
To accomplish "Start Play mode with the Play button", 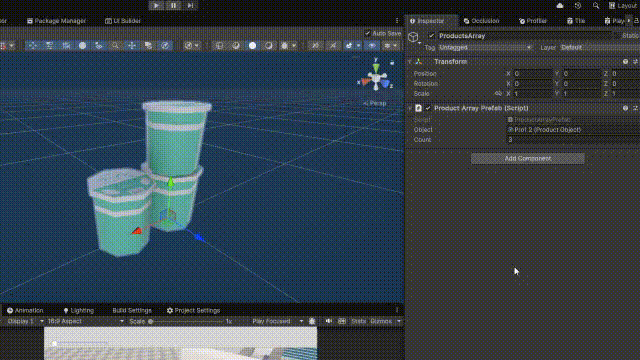I will pos(156,5).
